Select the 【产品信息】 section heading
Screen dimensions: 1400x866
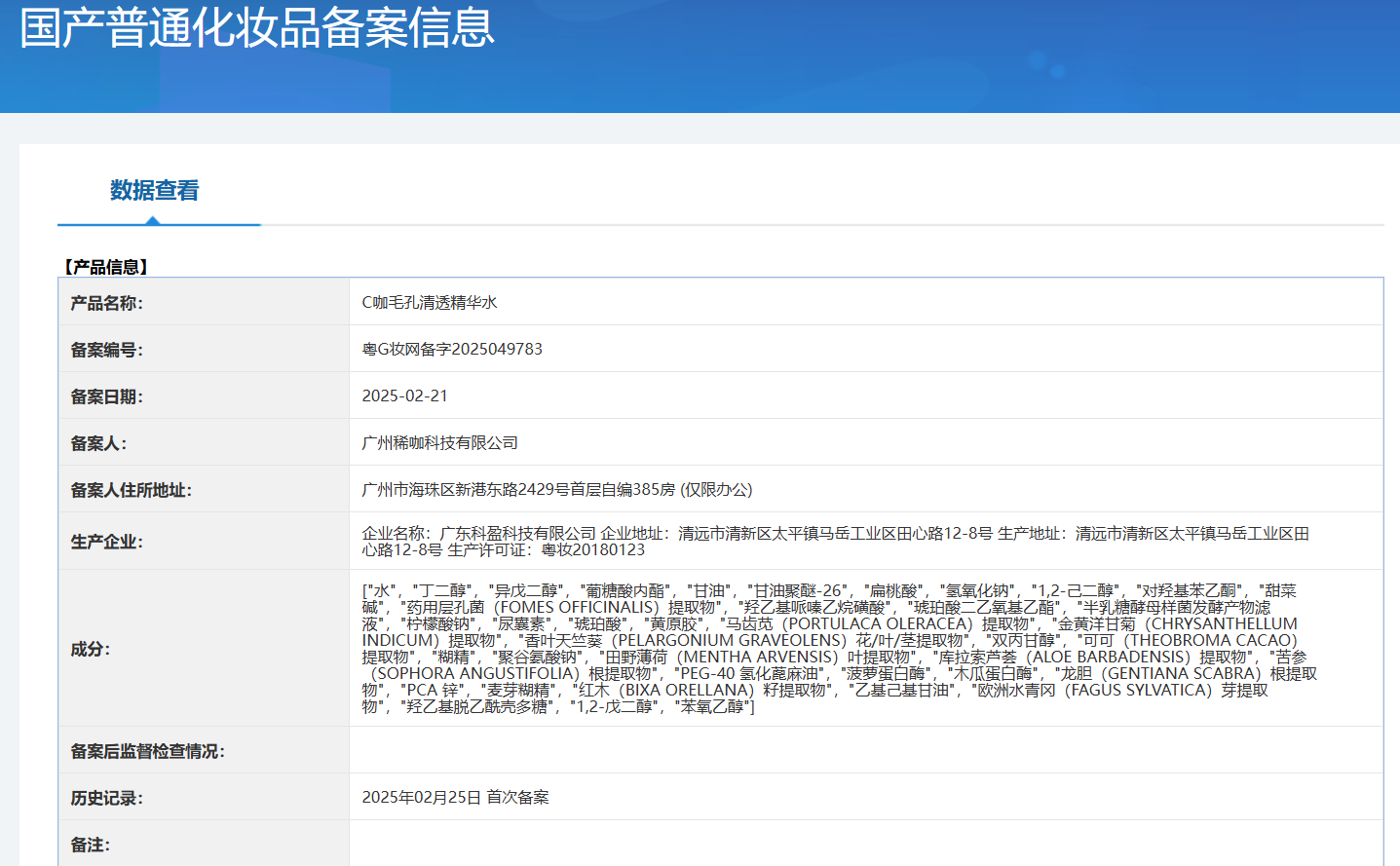pos(106,267)
